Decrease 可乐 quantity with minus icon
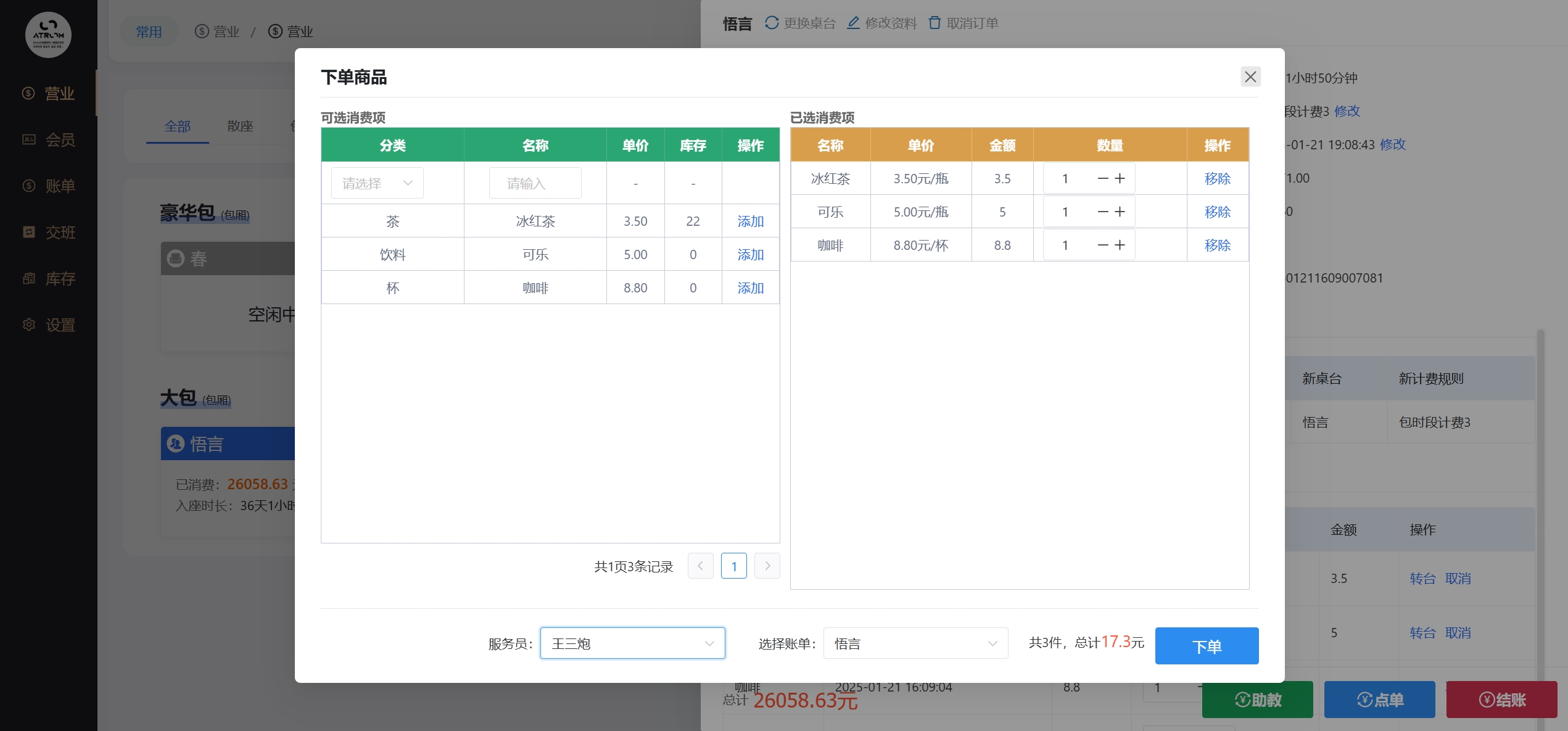The width and height of the screenshot is (1568, 731). coord(1103,212)
